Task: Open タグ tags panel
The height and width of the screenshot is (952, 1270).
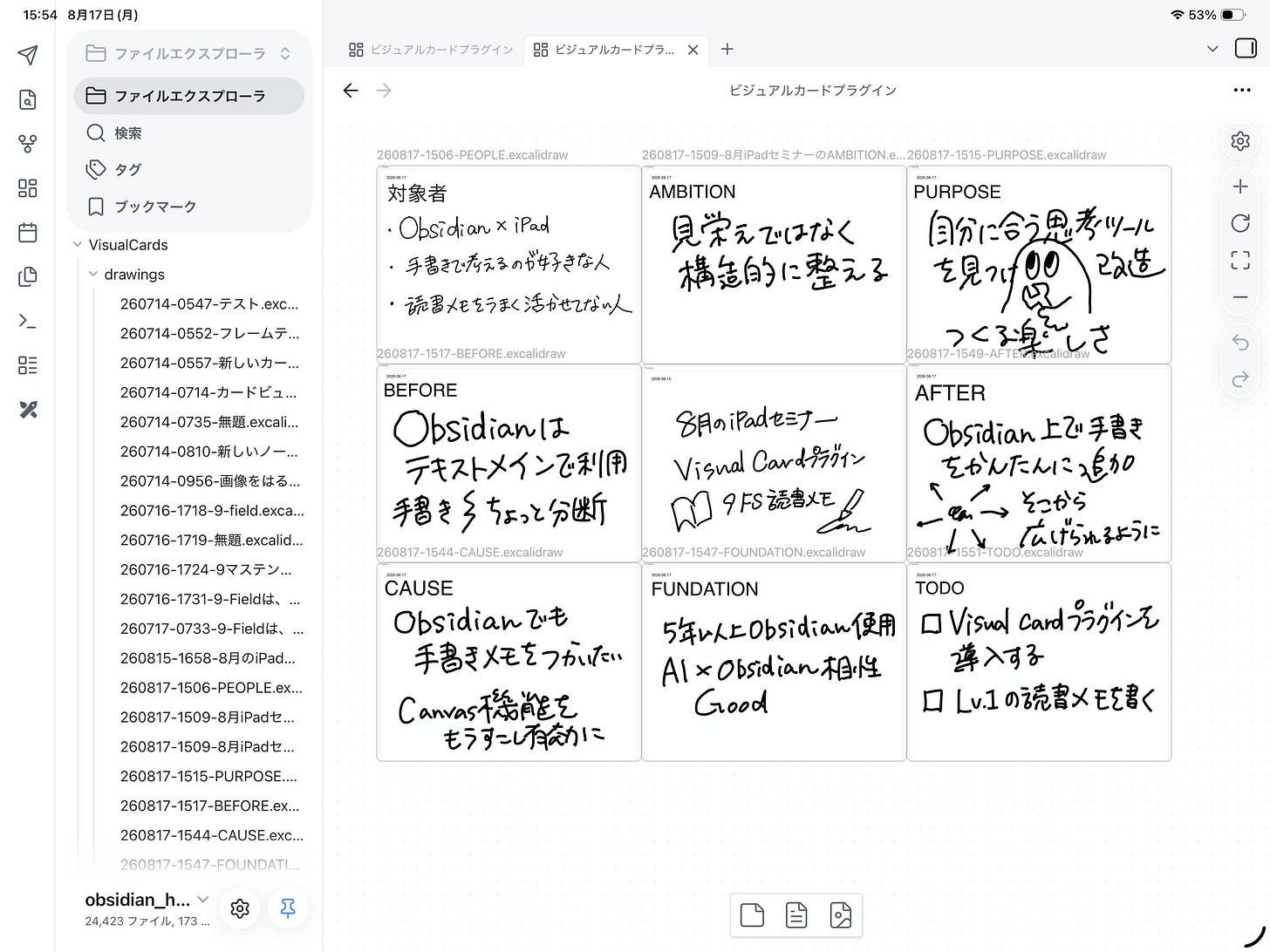Action: tap(189, 169)
